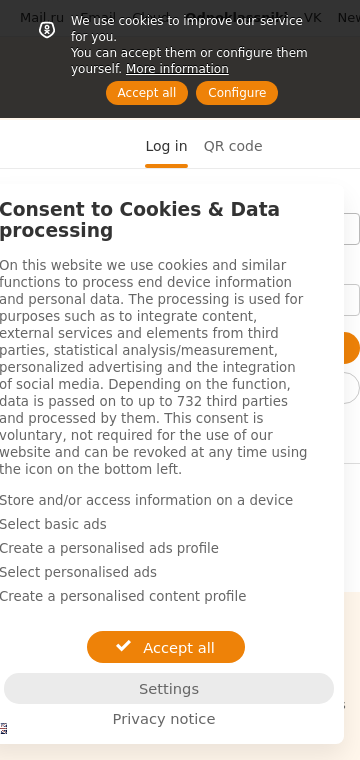
Task: Select 'Create a personalised ads profile' purpose
Action: click(x=109, y=548)
